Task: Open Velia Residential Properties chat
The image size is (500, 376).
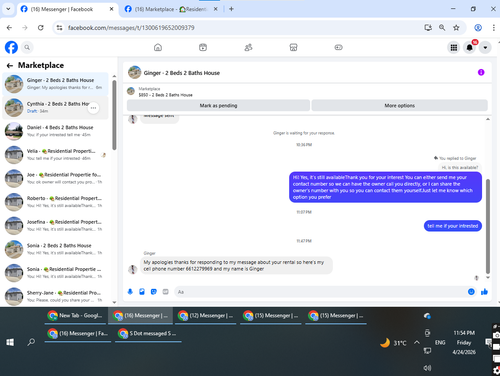Action: [55, 155]
